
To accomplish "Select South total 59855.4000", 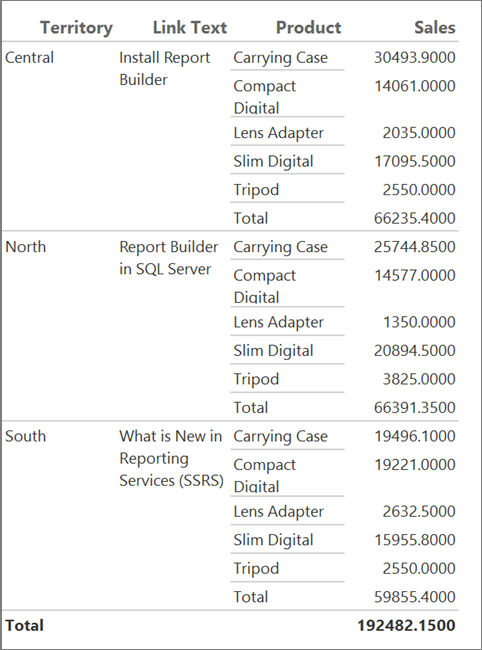I will pyautogui.click(x=415, y=597).
